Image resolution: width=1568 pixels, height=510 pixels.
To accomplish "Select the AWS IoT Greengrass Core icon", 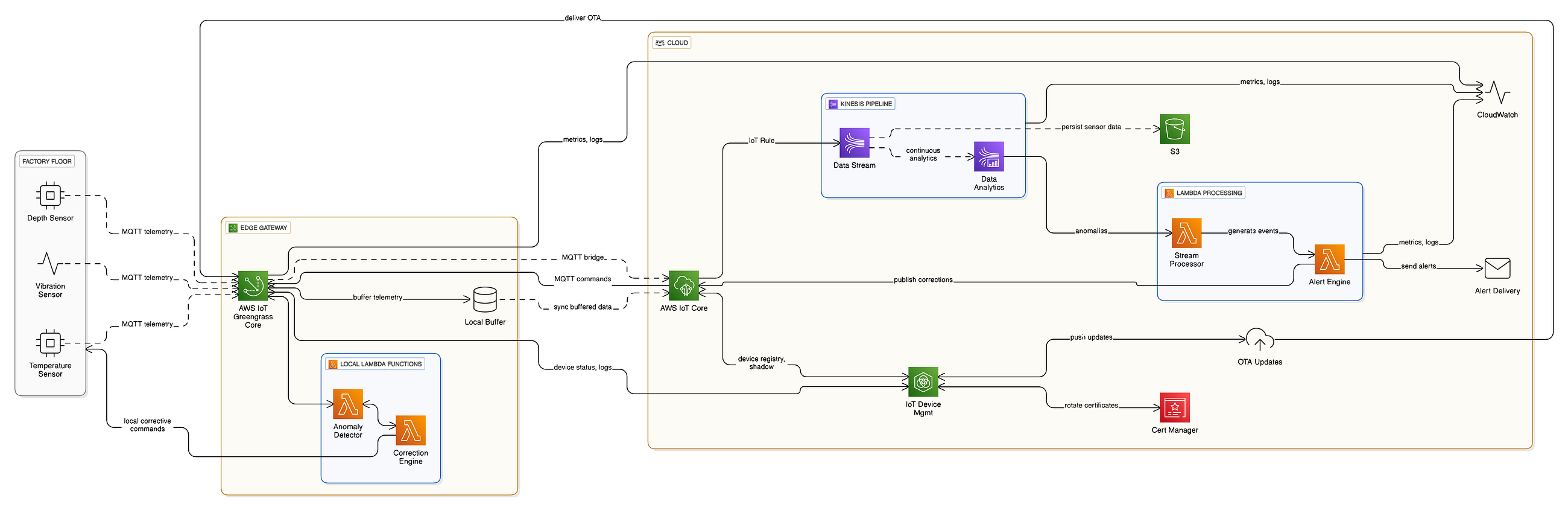I will [x=253, y=285].
